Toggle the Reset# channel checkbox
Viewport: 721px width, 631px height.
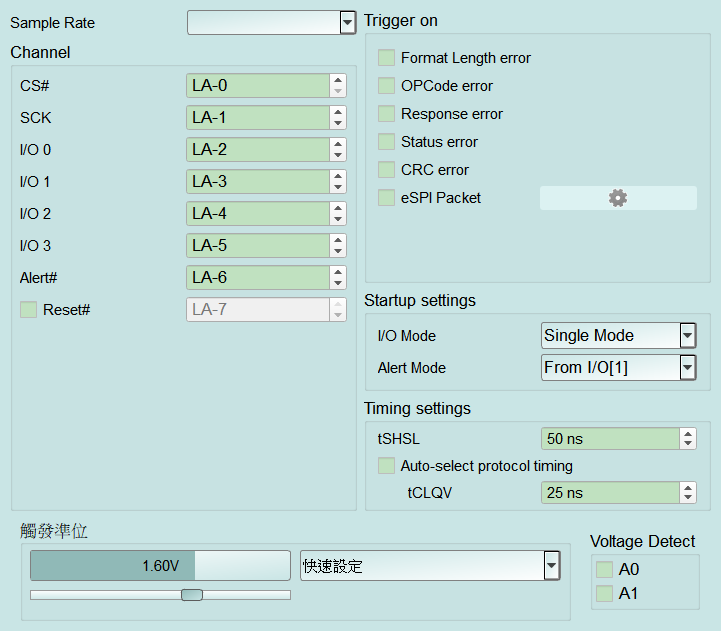click(29, 310)
